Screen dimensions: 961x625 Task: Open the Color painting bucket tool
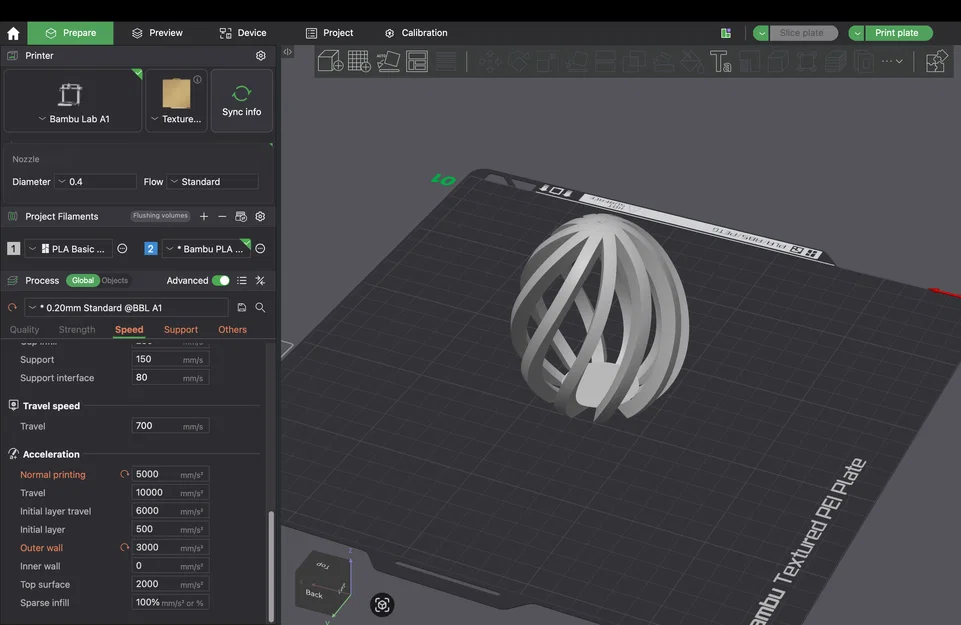pyautogui.click(x=692, y=61)
